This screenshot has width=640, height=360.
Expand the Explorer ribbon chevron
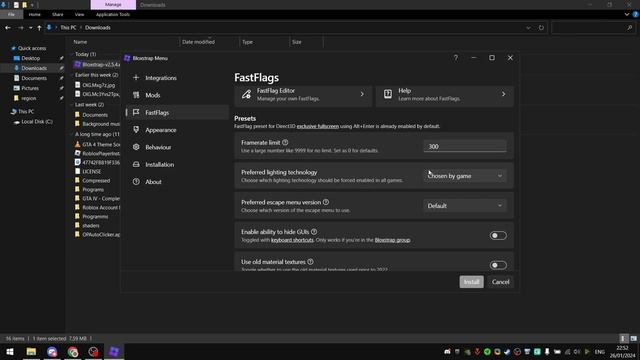pos(627,14)
